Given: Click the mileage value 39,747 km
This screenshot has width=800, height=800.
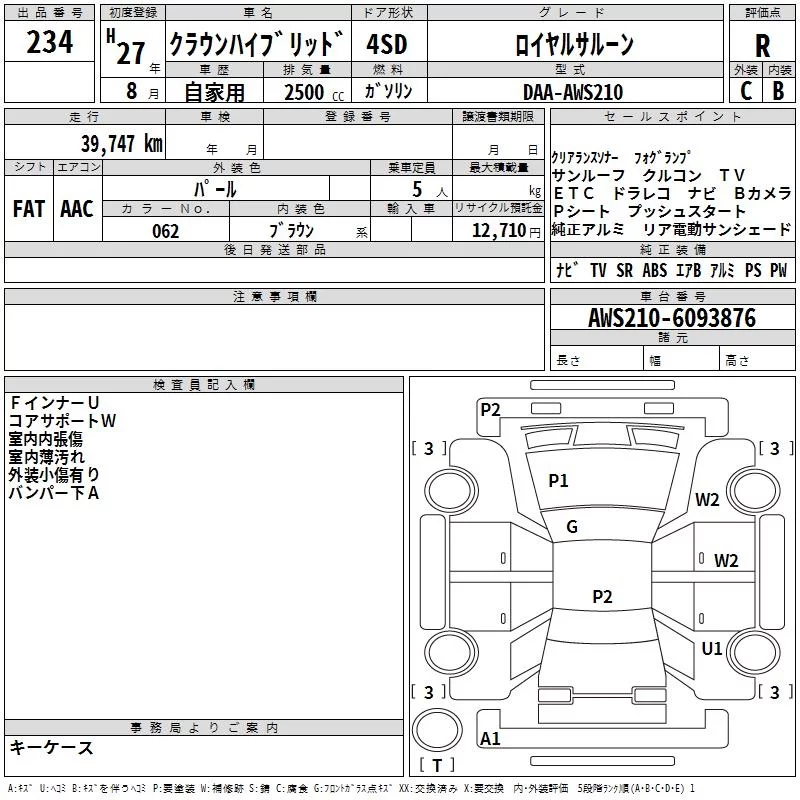Looking at the screenshot, I should tap(121, 143).
